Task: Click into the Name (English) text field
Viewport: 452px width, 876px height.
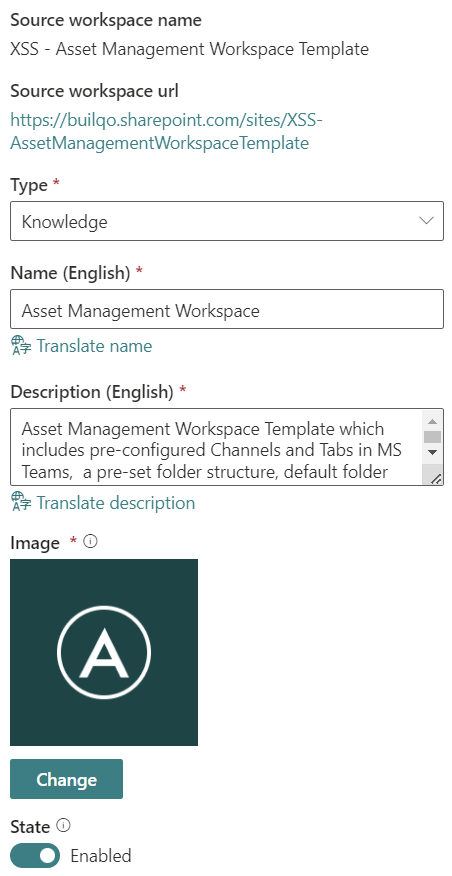Action: [227, 309]
